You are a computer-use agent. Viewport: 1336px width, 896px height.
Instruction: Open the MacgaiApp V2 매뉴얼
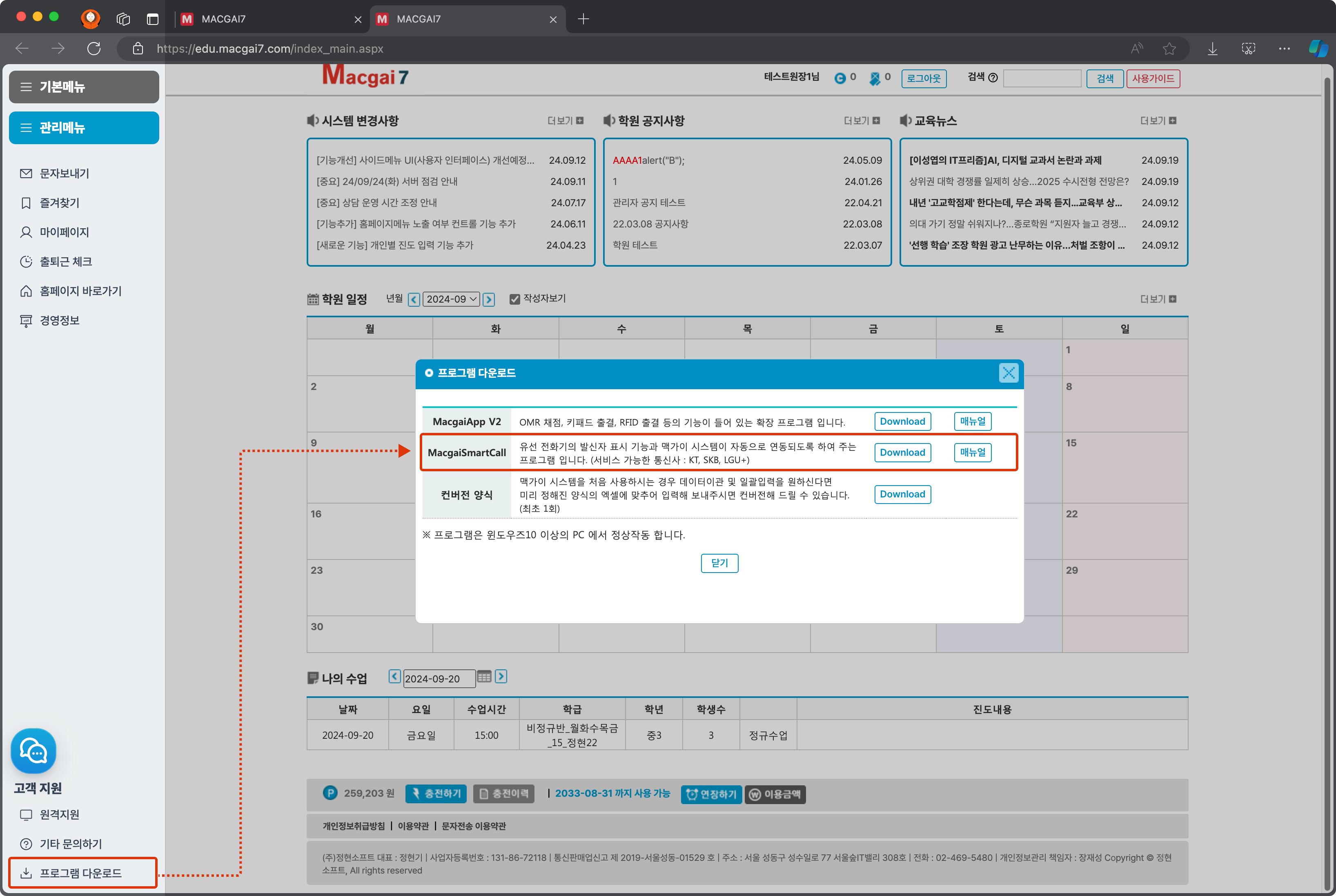tap(972, 422)
